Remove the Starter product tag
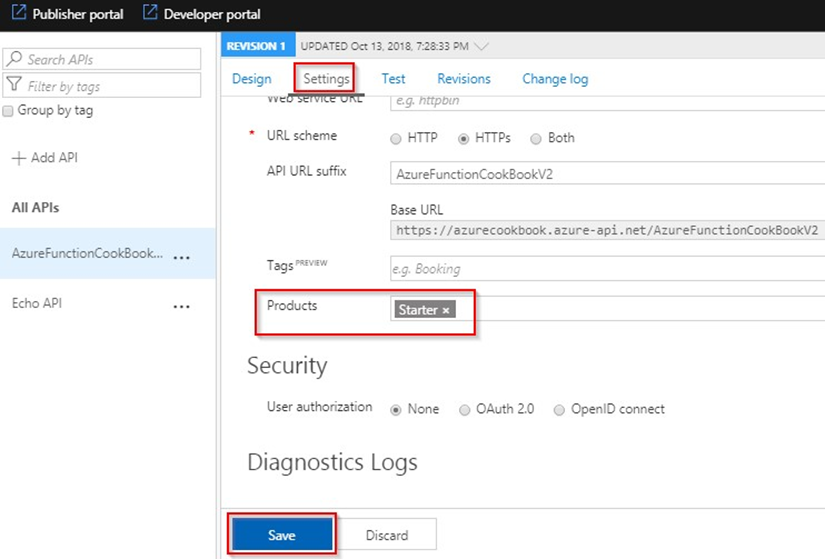Screen dimensions: 825x559 (x=446, y=310)
